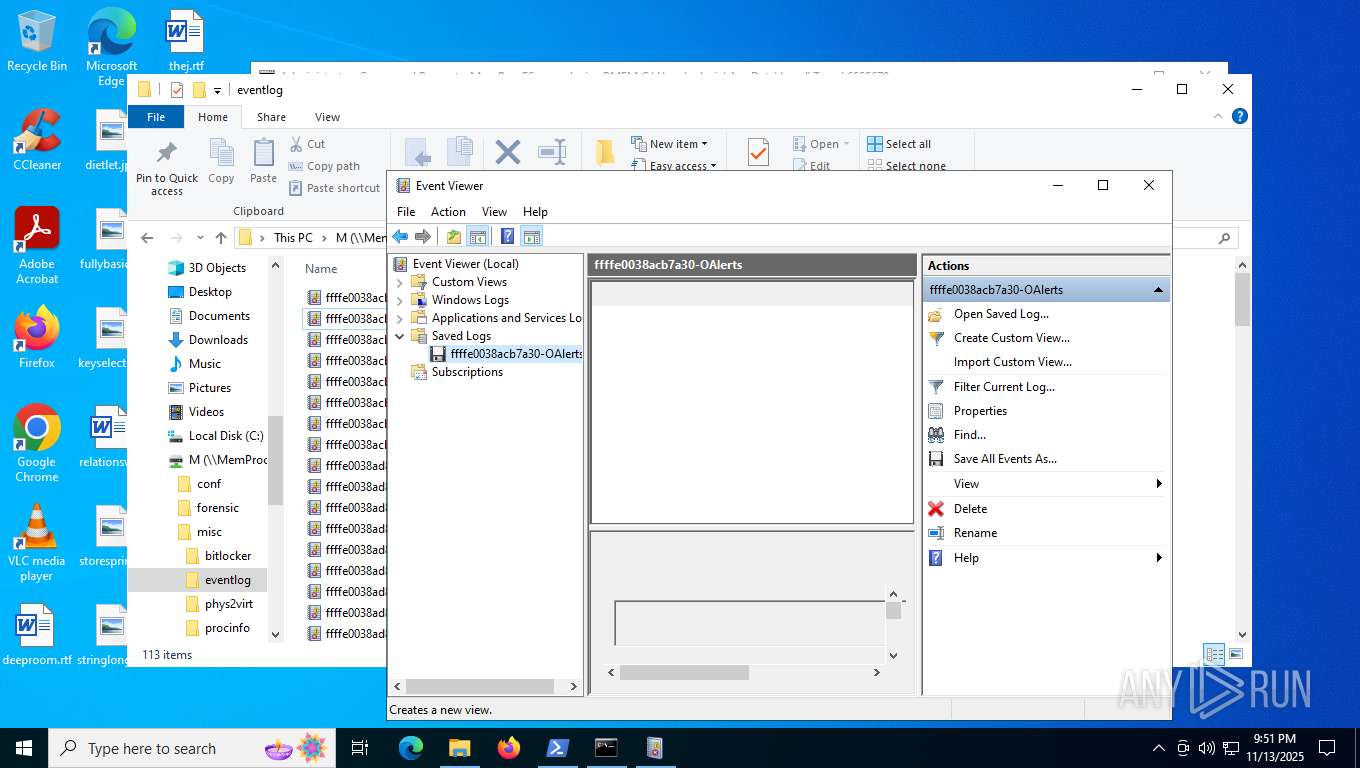The image size is (1360, 768).
Task: Click the Windows Start button
Action: click(x=24, y=748)
